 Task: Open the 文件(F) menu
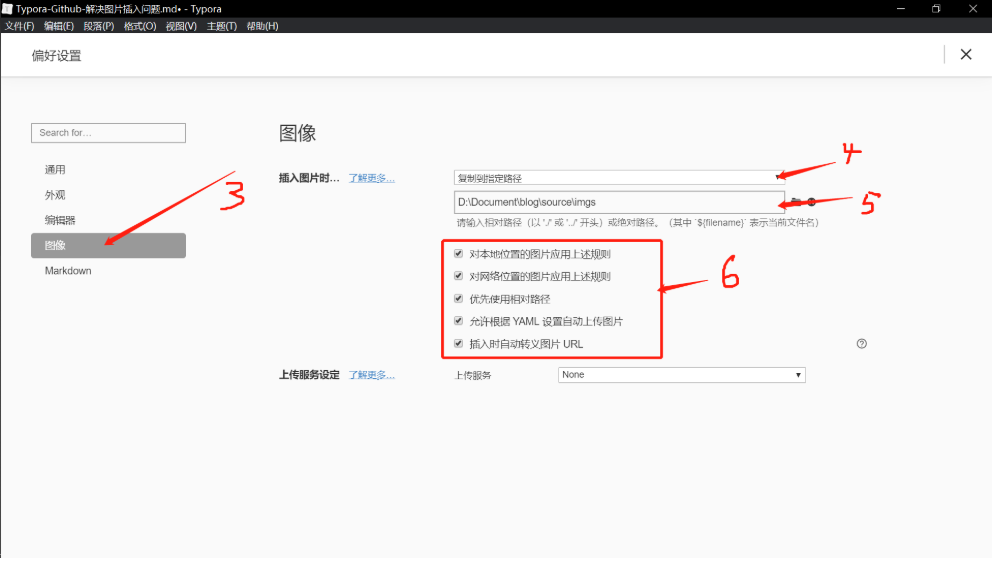20,26
